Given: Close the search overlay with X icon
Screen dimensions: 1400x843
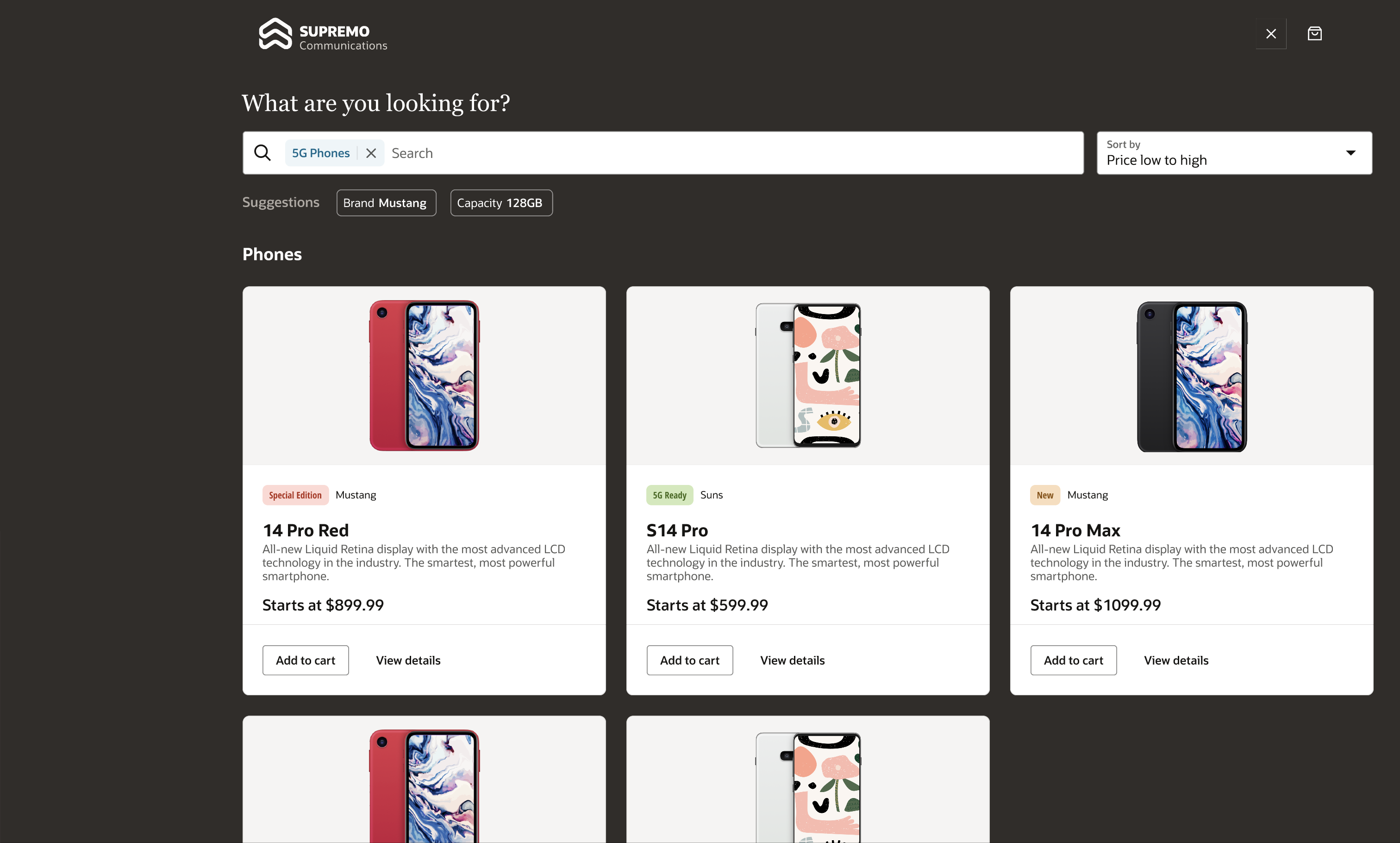Looking at the screenshot, I should (x=1270, y=34).
